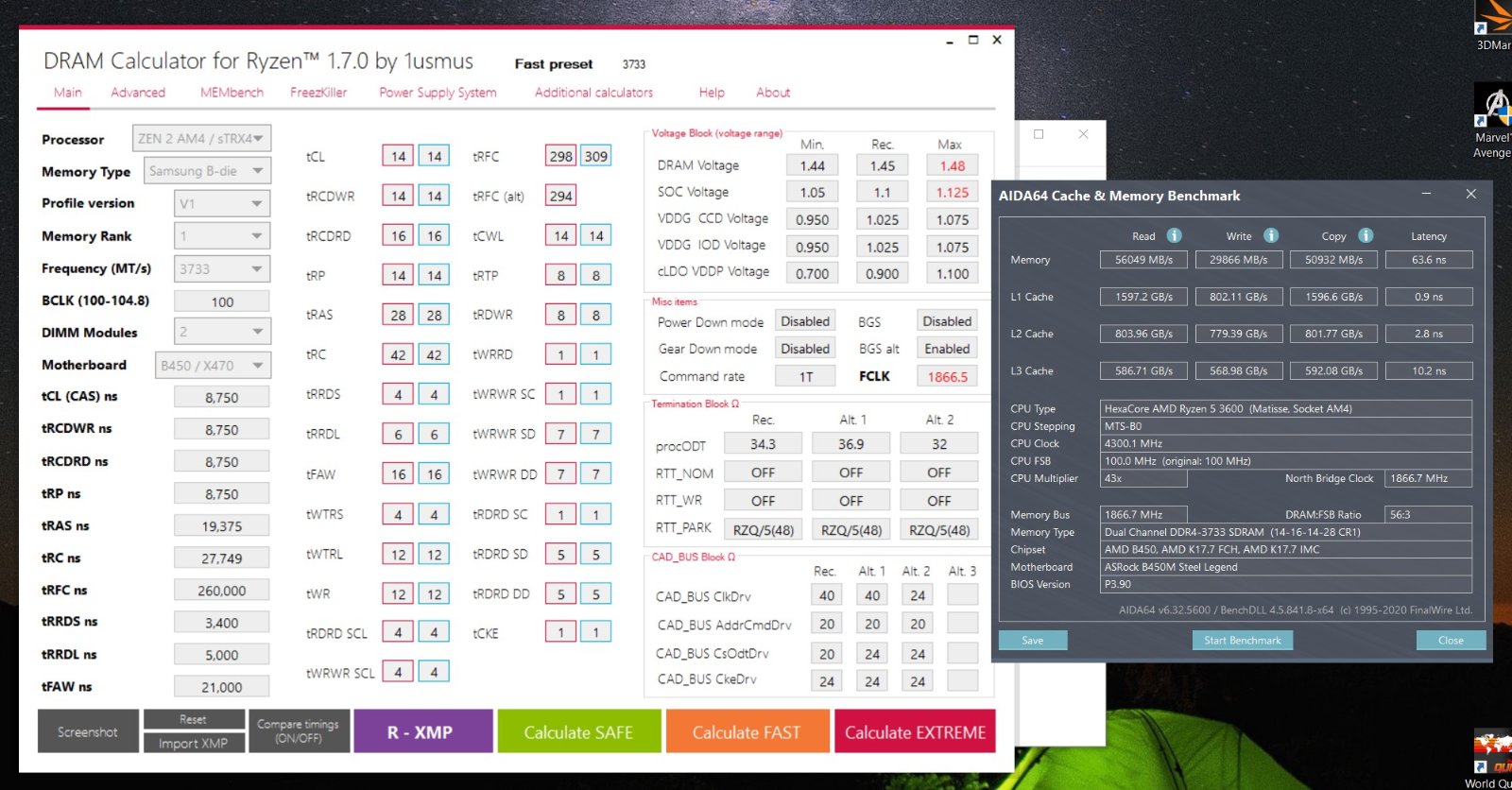Click the Calculate EXTREME button
Screen dimensions: 1512x790
[x=915, y=731]
